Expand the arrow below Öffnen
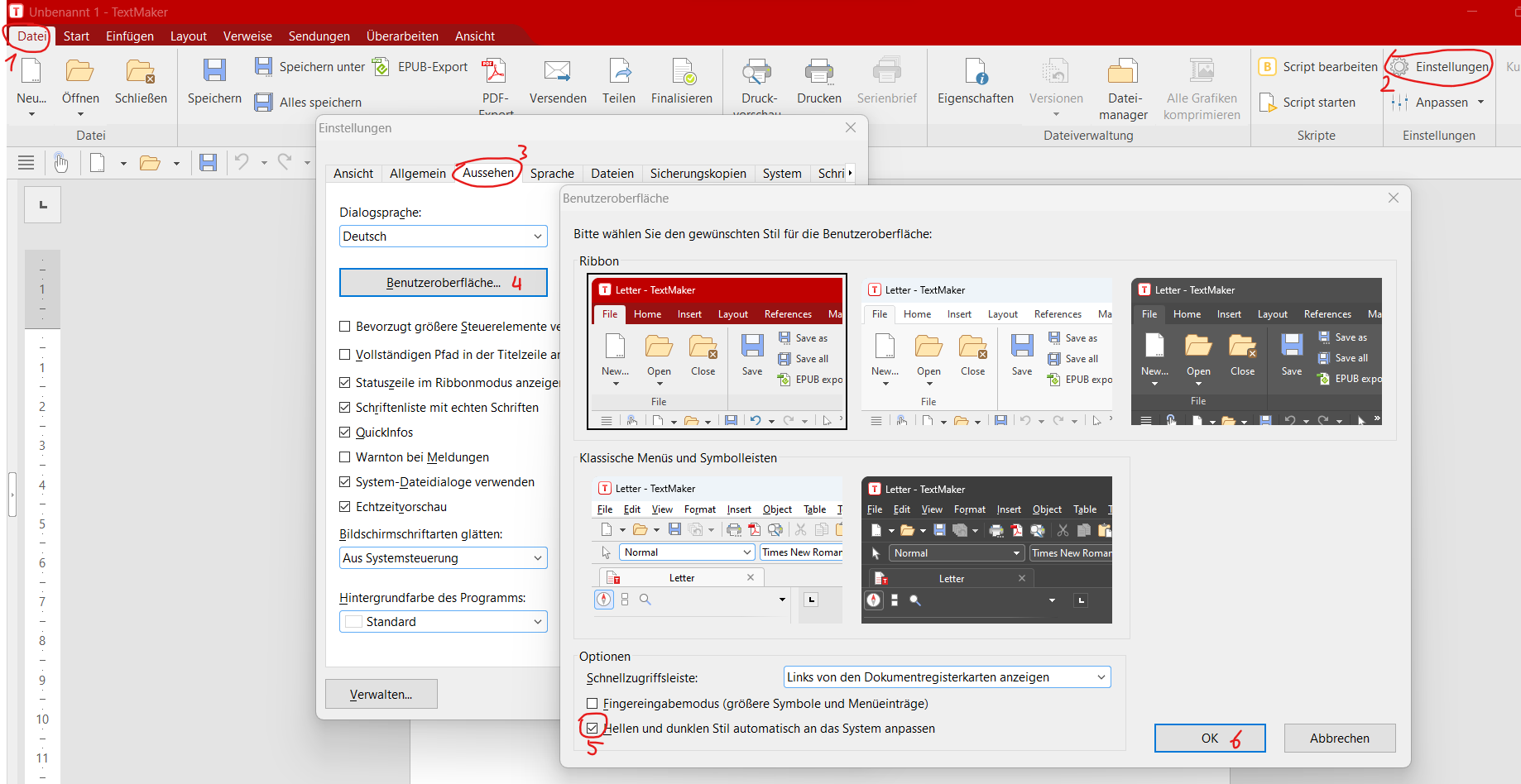The height and width of the screenshot is (784, 1521). coord(79,115)
